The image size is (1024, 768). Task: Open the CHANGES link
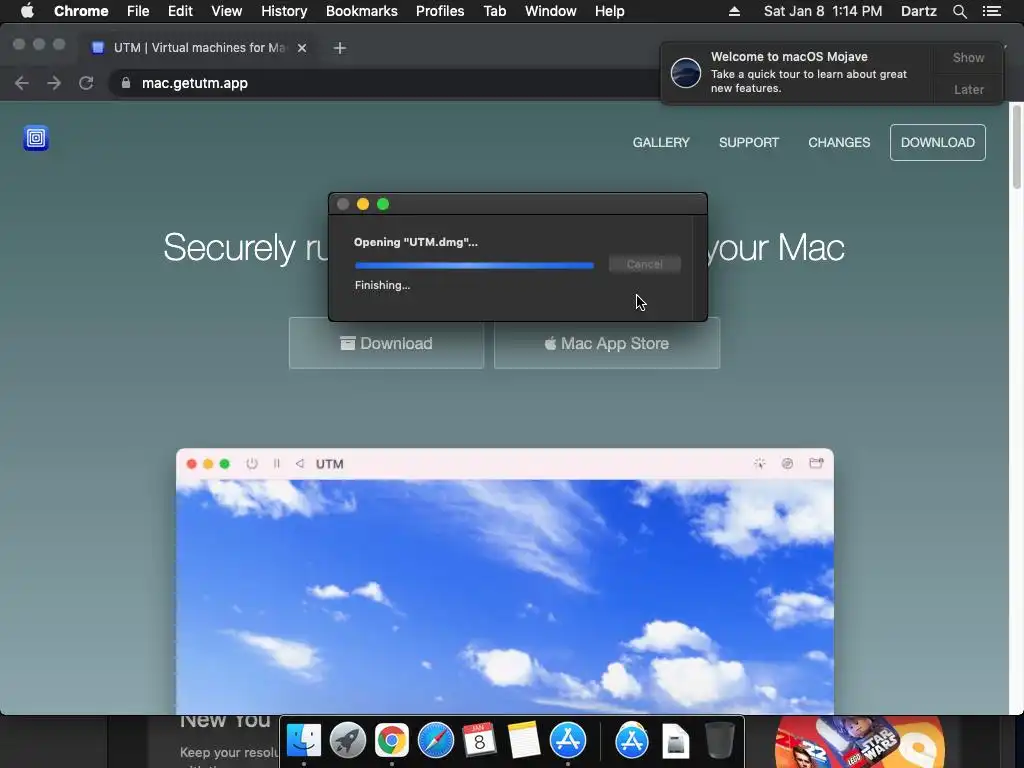pyautogui.click(x=839, y=142)
